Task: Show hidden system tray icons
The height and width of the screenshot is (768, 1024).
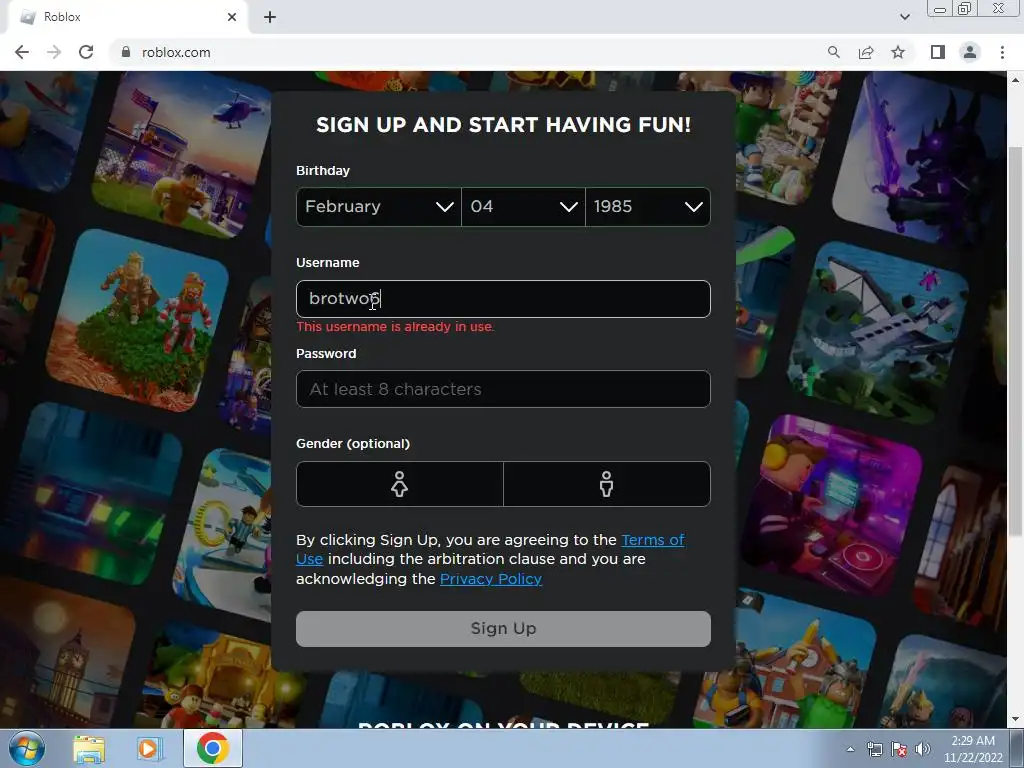Action: 850,749
